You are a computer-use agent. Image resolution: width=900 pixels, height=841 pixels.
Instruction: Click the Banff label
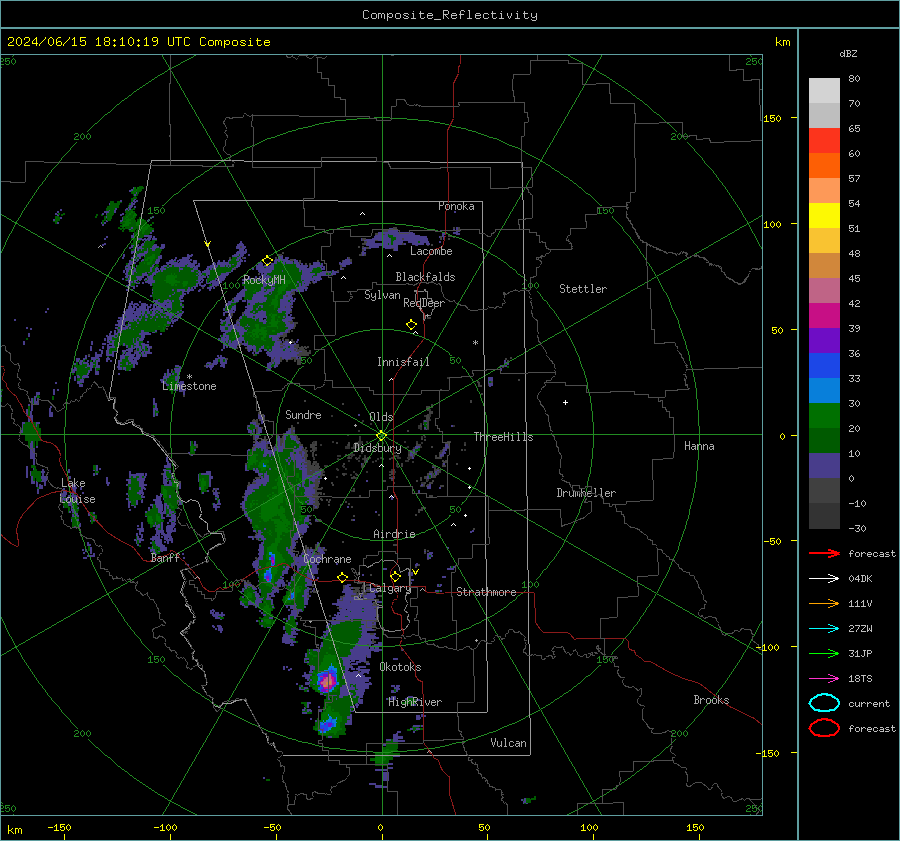[165, 558]
